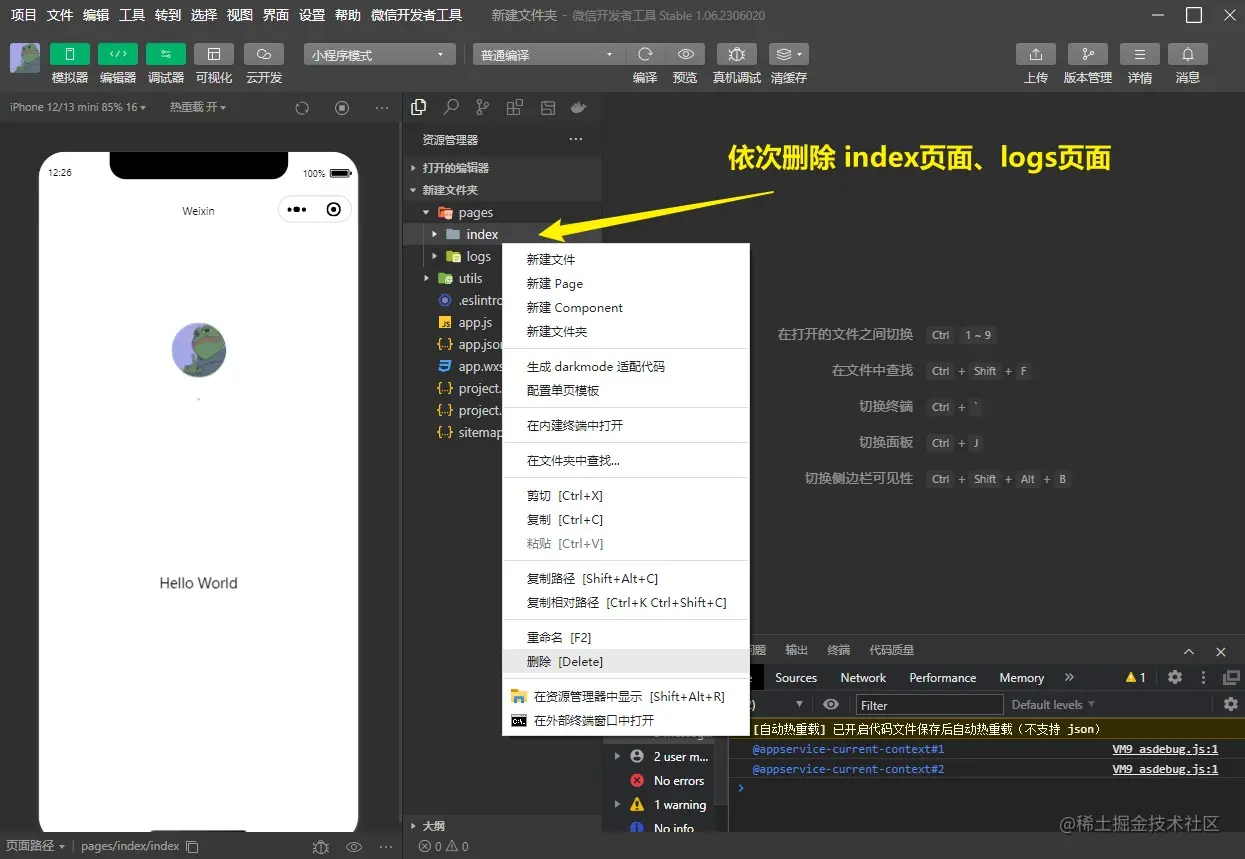The width and height of the screenshot is (1245, 859).
Task: Open the 热重载 开 hot reload dropdown
Action: click(x=198, y=107)
